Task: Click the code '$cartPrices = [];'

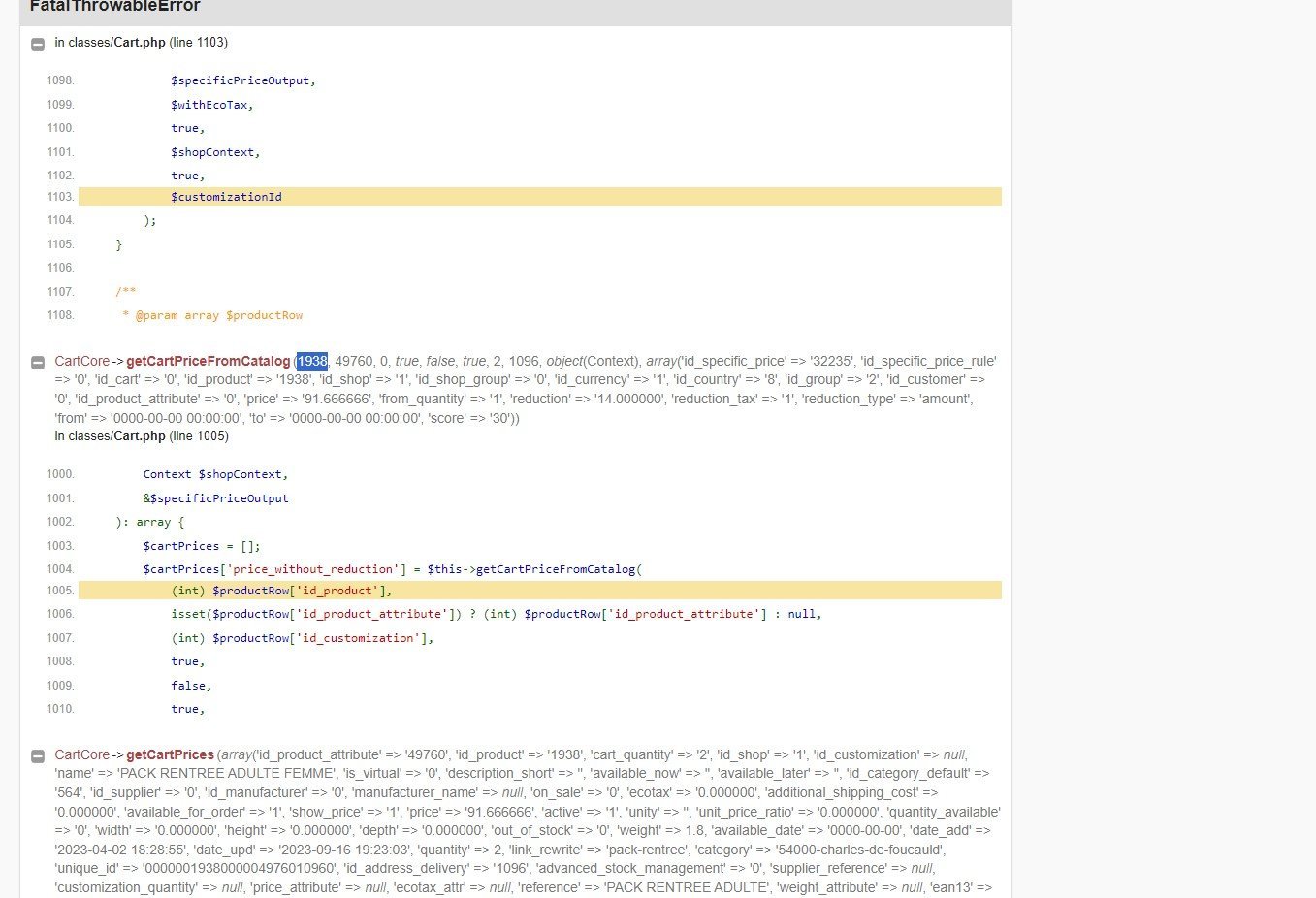Action: [202, 546]
